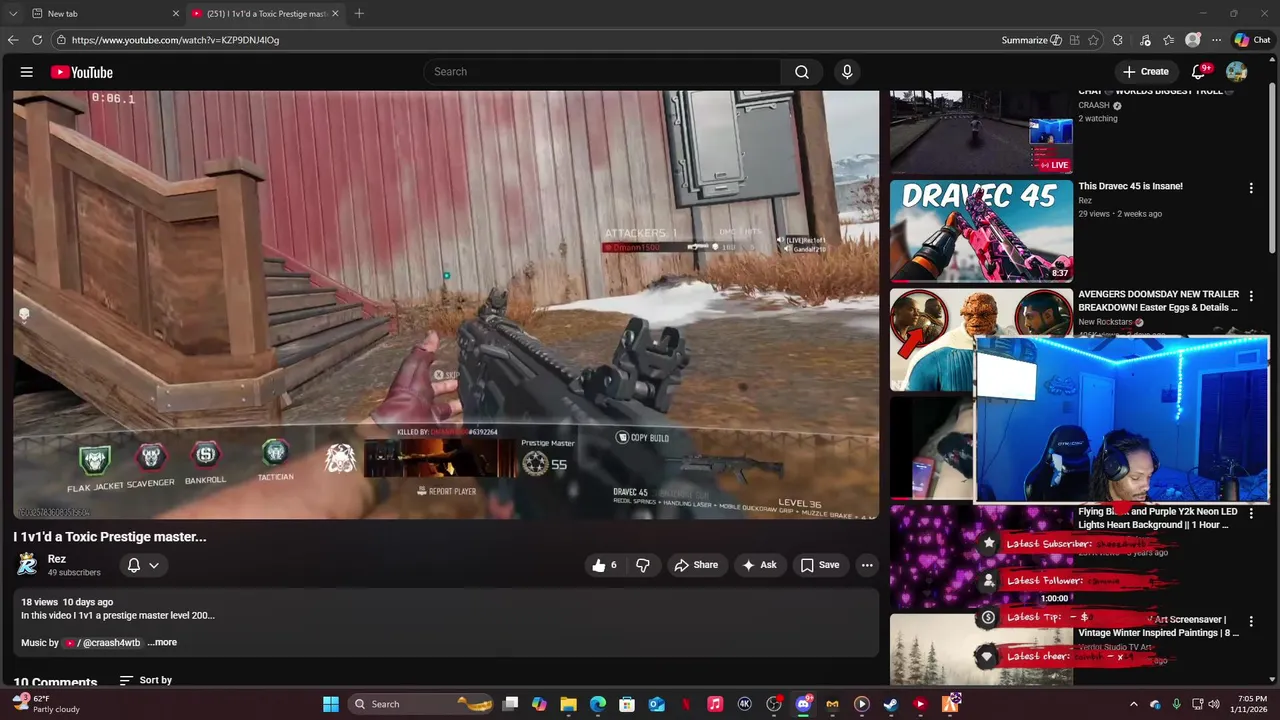The image size is (1280, 720).
Task: Open the Summarize page option in address bar
Action: (1032, 40)
